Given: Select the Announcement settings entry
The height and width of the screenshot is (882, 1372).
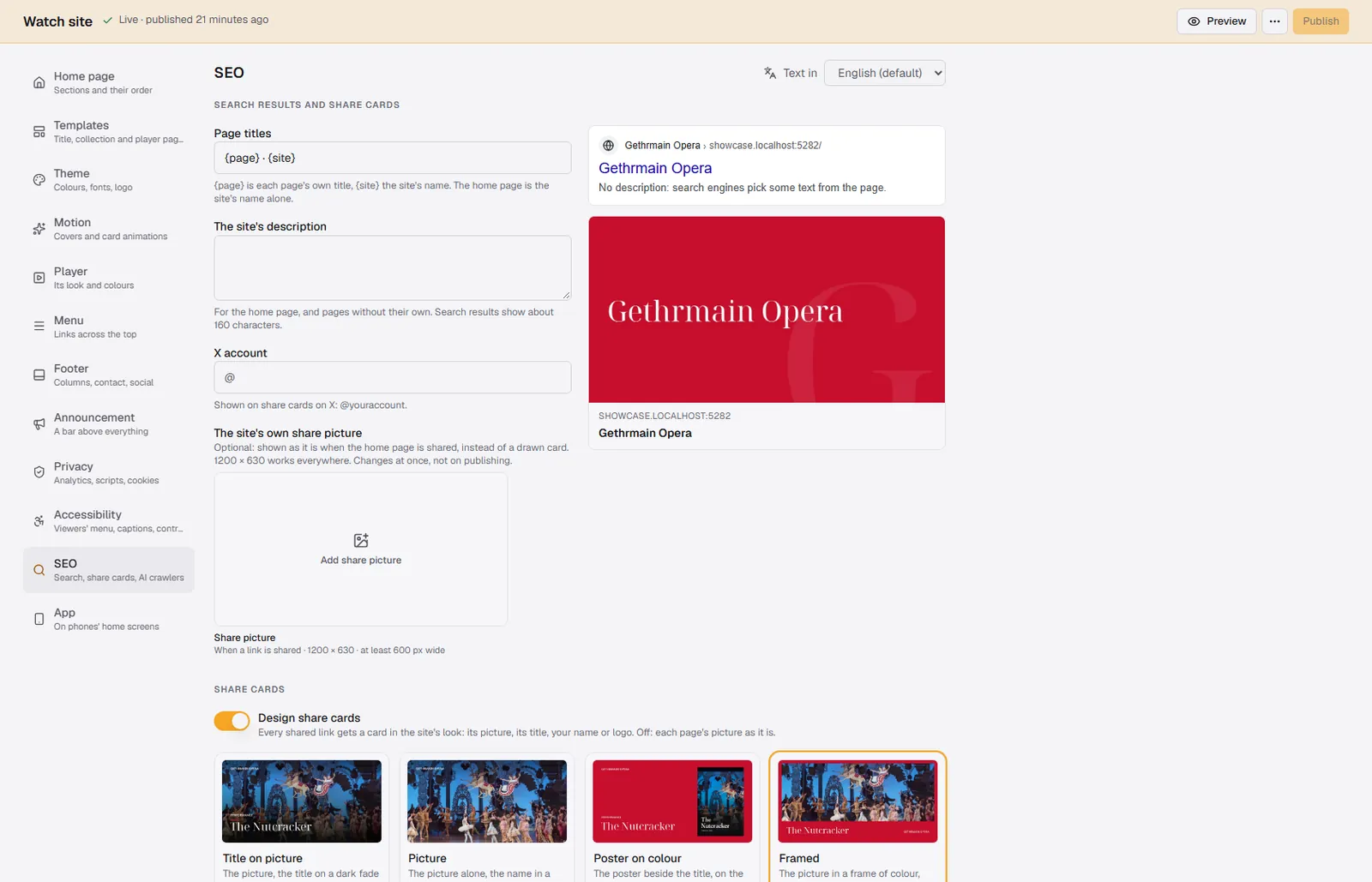Looking at the screenshot, I should coord(109,423).
